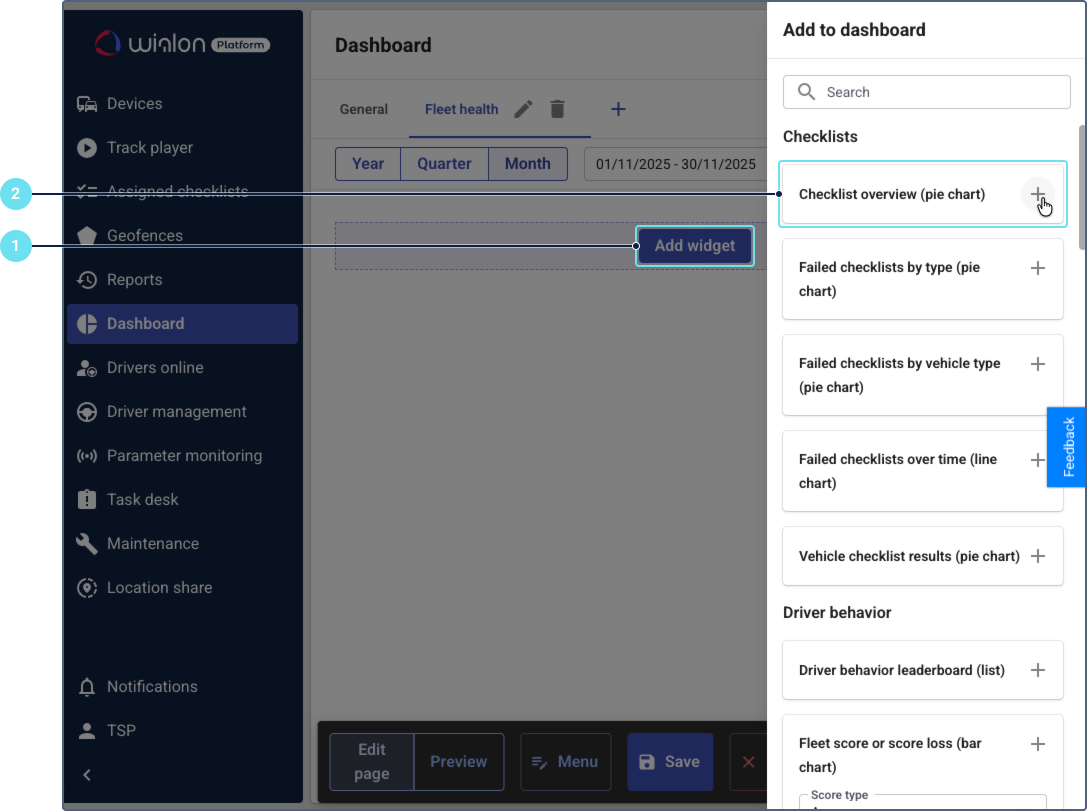The height and width of the screenshot is (811, 1087).
Task: Add a new dashboard tab with plus icon
Action: tap(618, 109)
